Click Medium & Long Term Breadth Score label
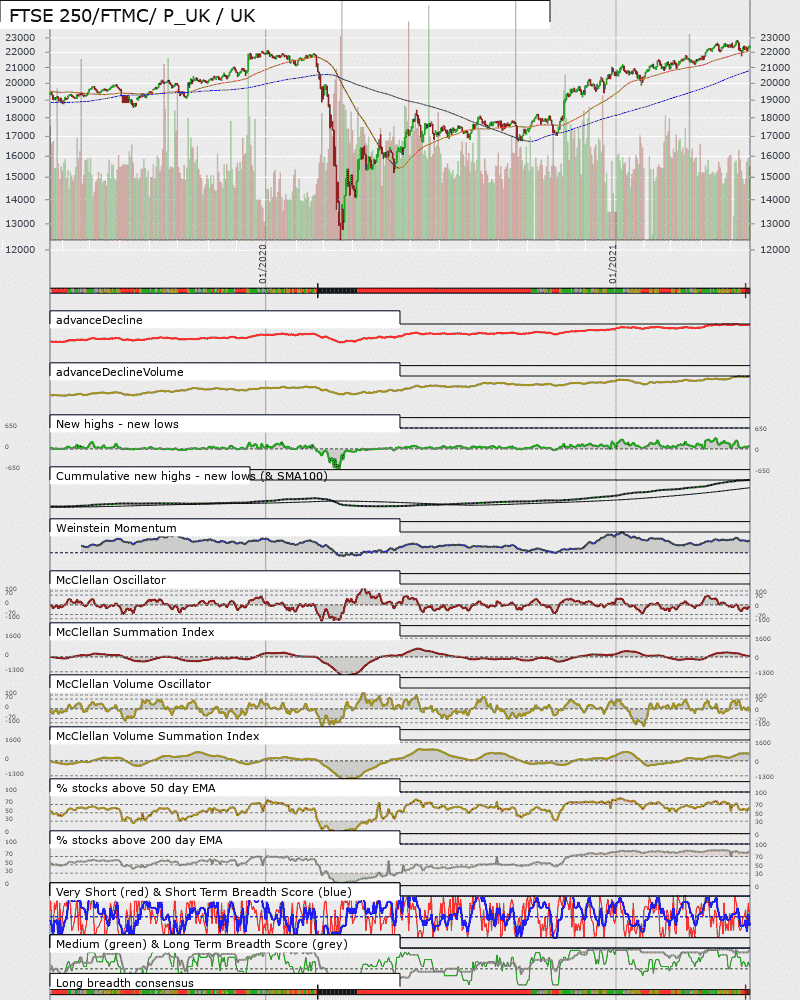The width and height of the screenshot is (800, 1000). pyautogui.click(x=202, y=944)
